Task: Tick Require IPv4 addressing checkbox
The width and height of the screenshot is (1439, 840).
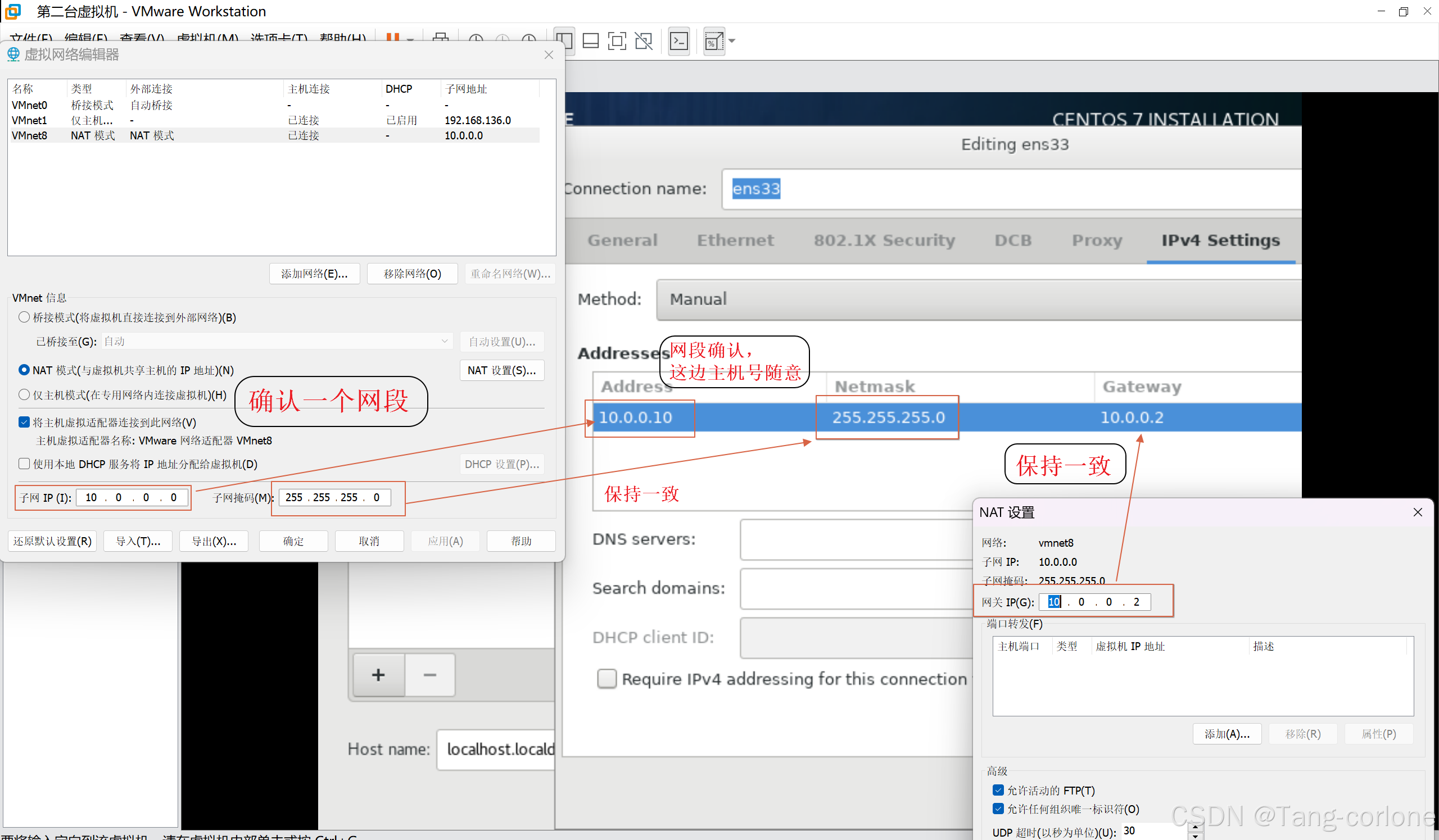Action: point(607,679)
